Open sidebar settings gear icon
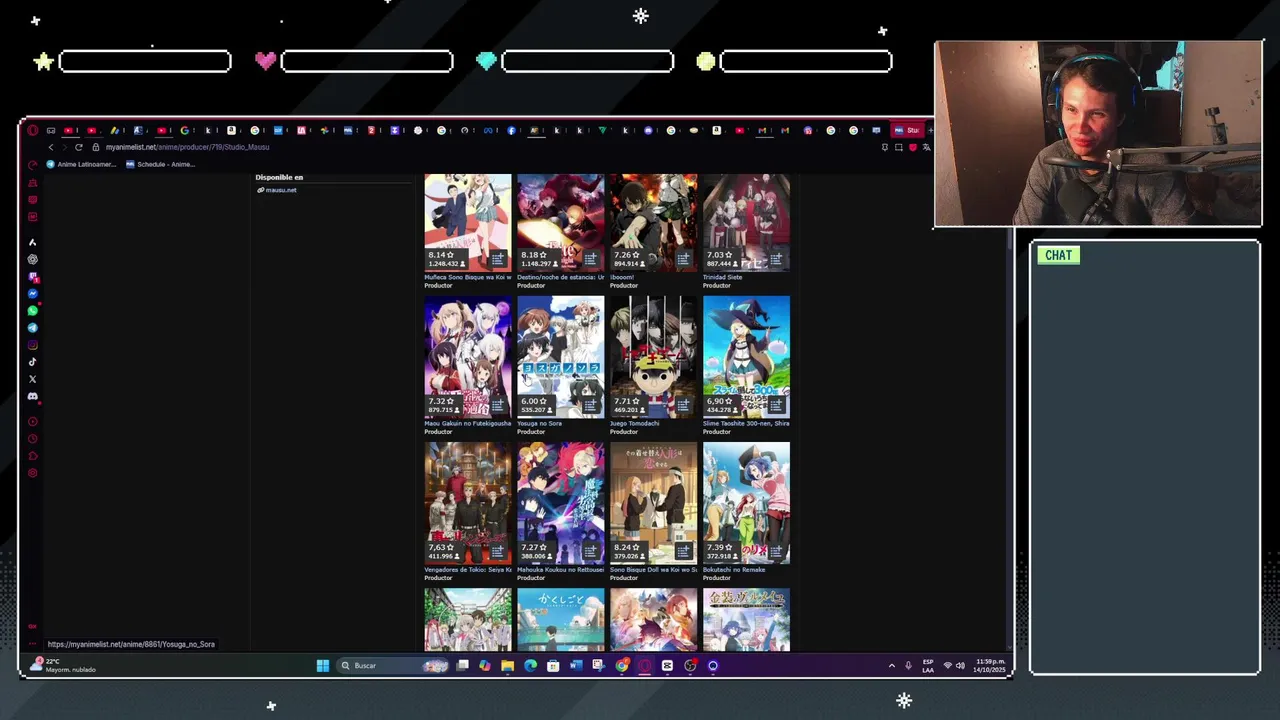 pos(33,473)
